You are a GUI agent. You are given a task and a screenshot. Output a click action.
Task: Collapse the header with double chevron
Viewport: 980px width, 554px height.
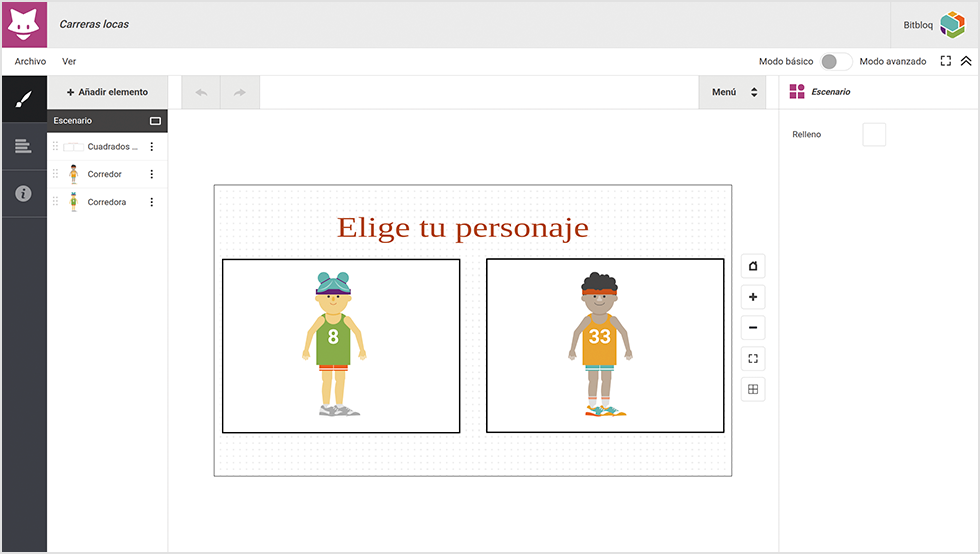pyautogui.click(x=966, y=61)
